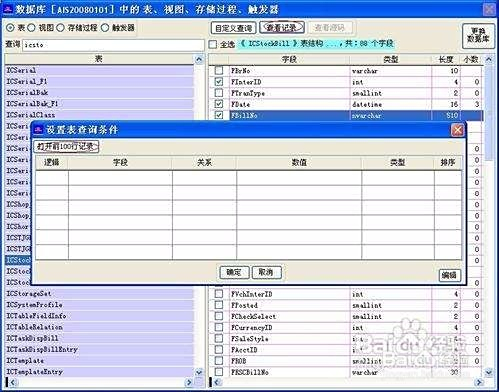The width and height of the screenshot is (499, 392).
Task: Click the 取消 button
Action: 266,272
